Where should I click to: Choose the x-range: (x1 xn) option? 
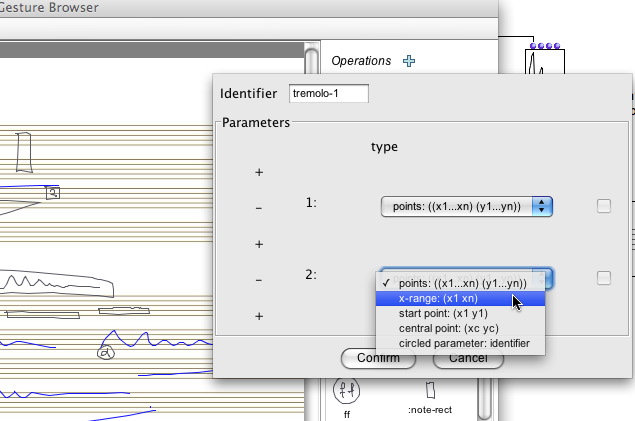point(460,299)
